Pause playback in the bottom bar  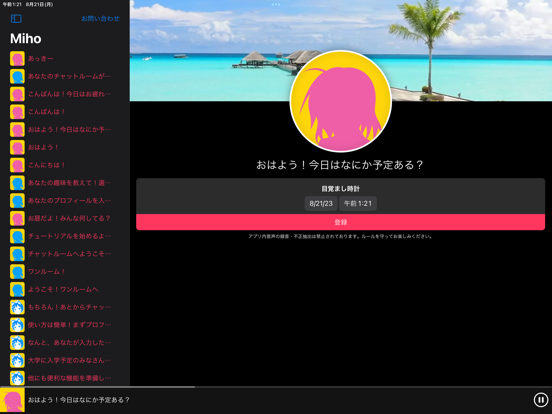click(540, 400)
